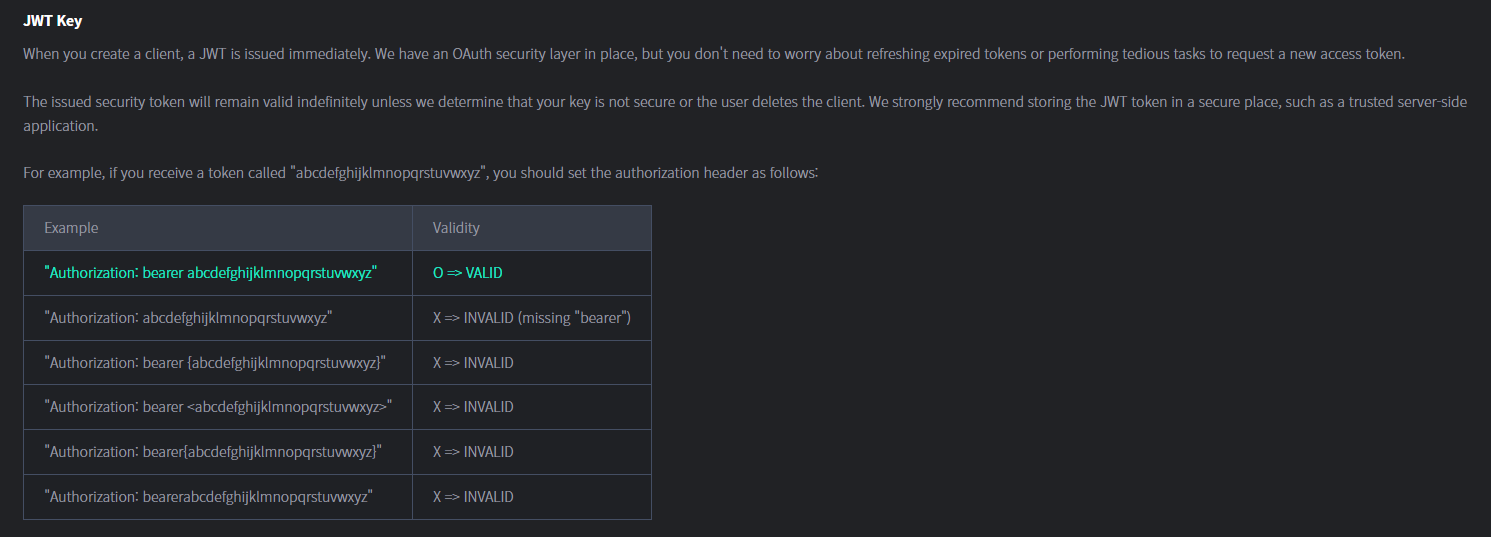1491x537 pixels.
Task: Click the INVALID cell for angle-bracket row
Action: [473, 407]
